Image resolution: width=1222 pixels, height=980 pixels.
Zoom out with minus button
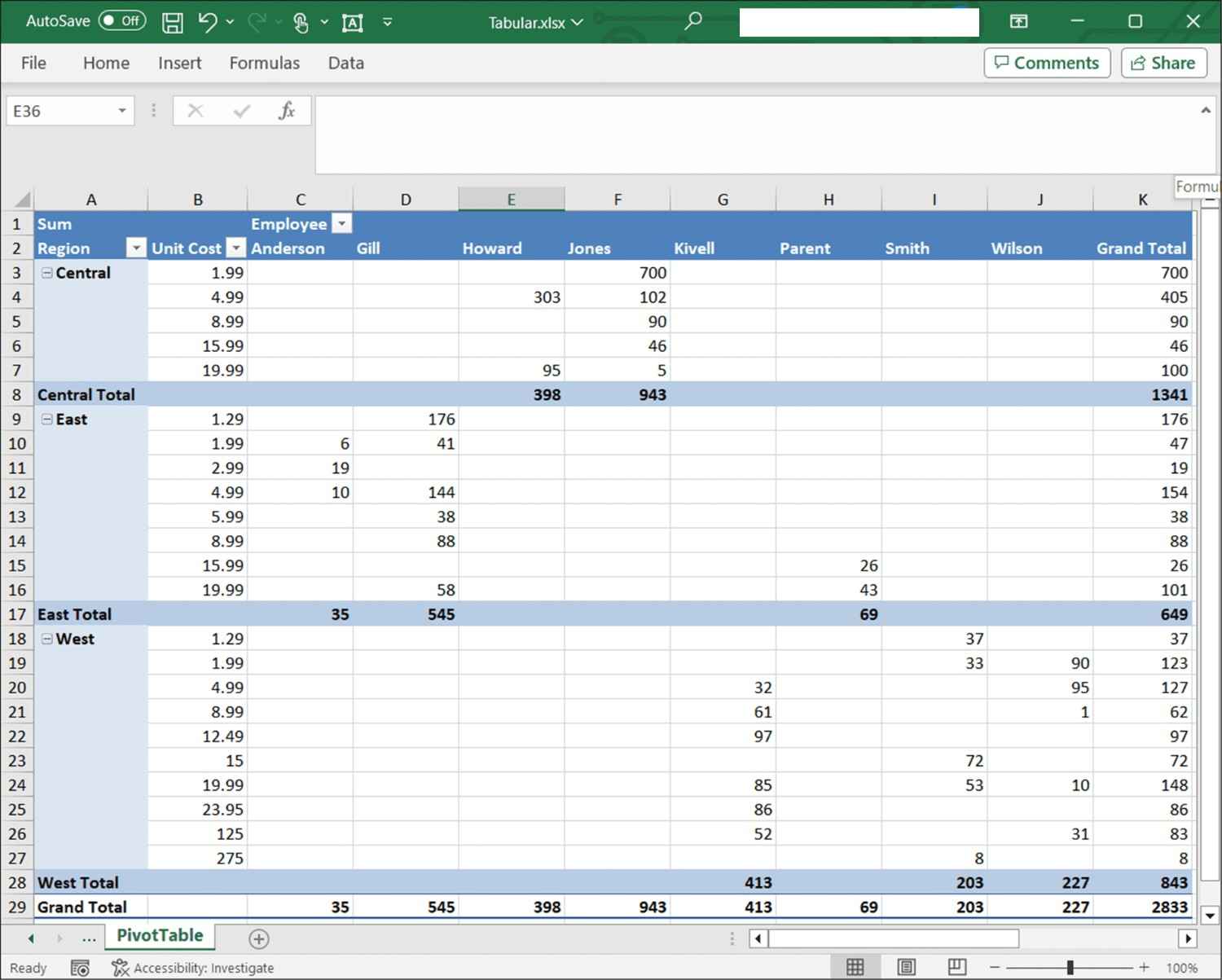pyautogui.click(x=995, y=967)
